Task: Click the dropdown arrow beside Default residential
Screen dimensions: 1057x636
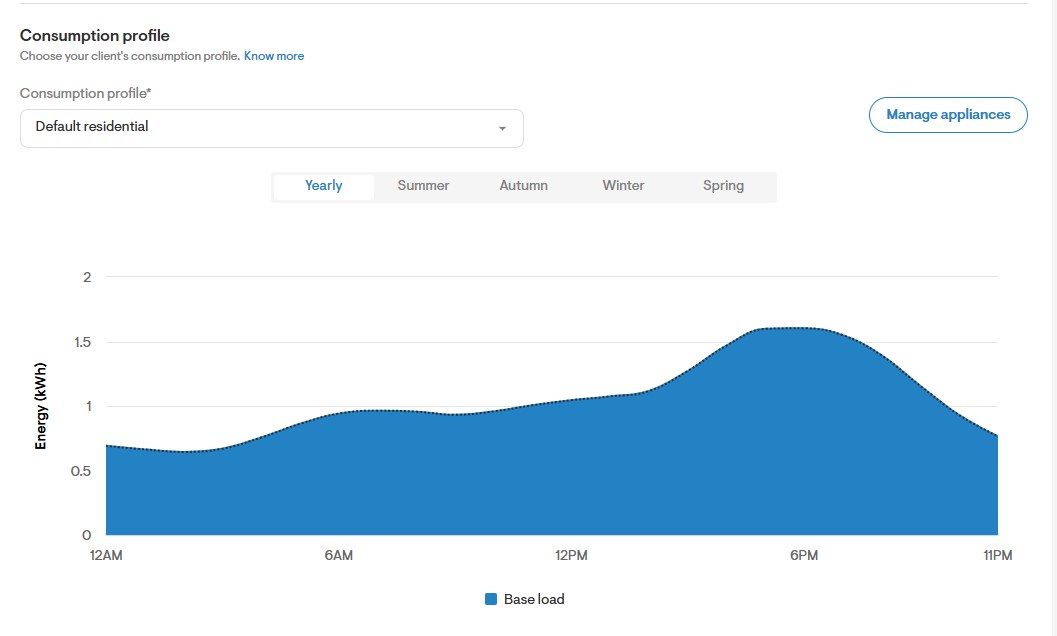Action: pos(502,128)
